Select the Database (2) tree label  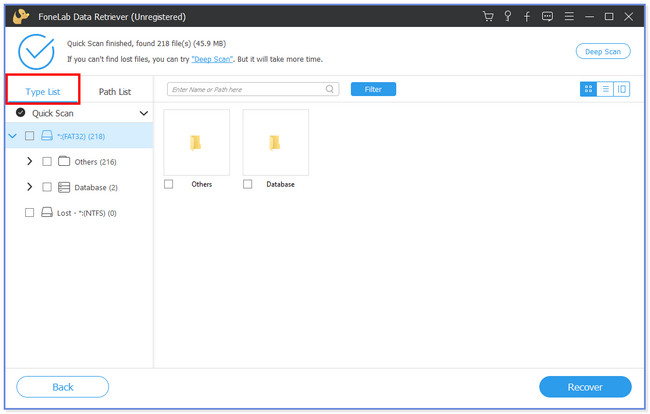tap(96, 188)
